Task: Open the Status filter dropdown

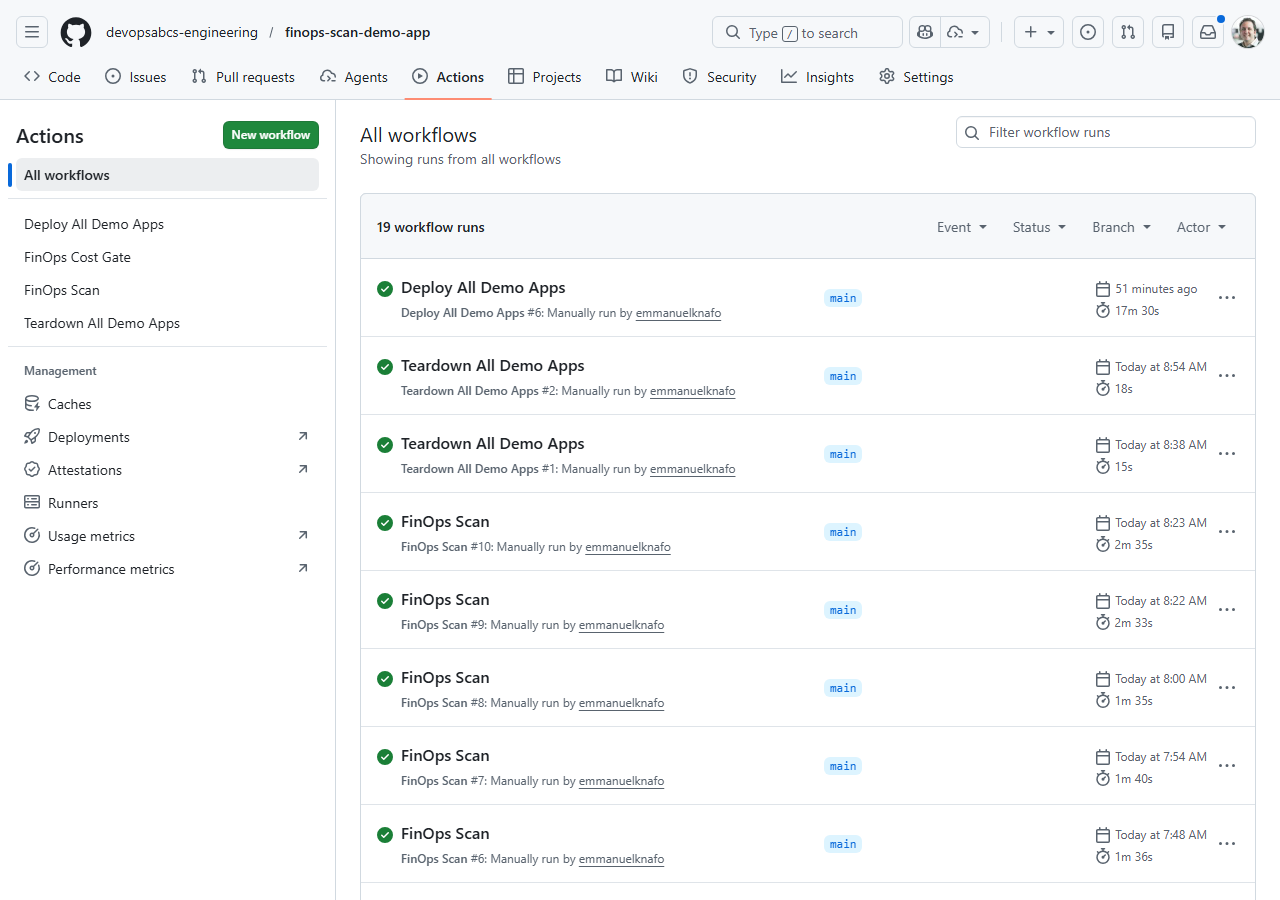Action: point(1038,227)
